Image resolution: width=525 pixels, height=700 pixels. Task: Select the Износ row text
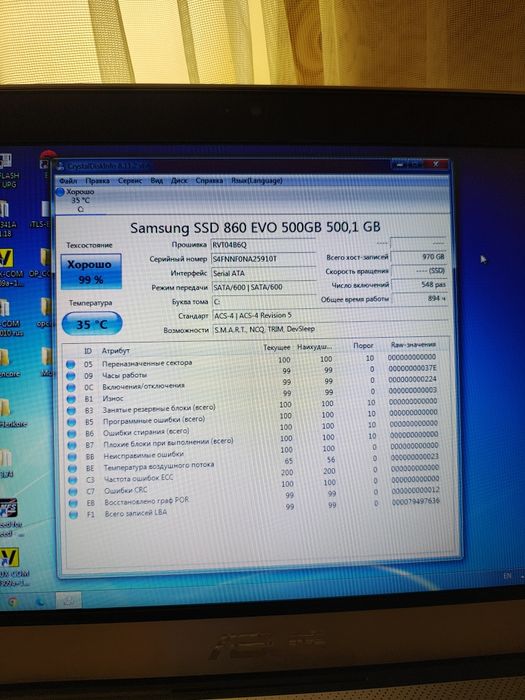[x=113, y=398]
